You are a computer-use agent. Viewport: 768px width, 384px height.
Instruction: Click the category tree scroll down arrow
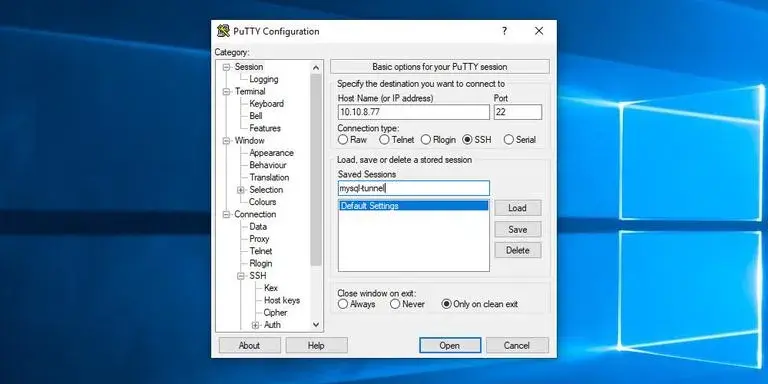tap(316, 324)
